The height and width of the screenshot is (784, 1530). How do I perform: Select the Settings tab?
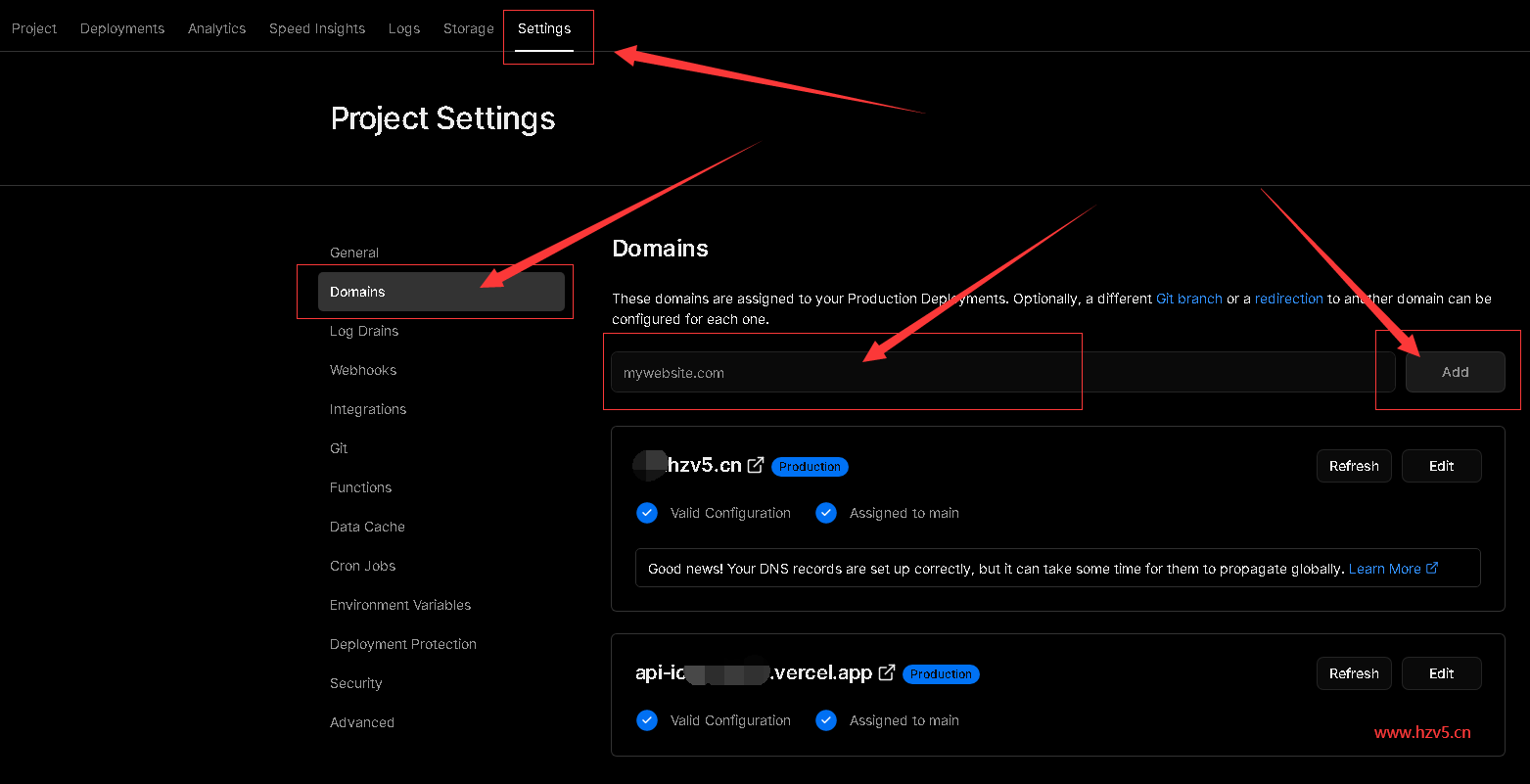544,28
